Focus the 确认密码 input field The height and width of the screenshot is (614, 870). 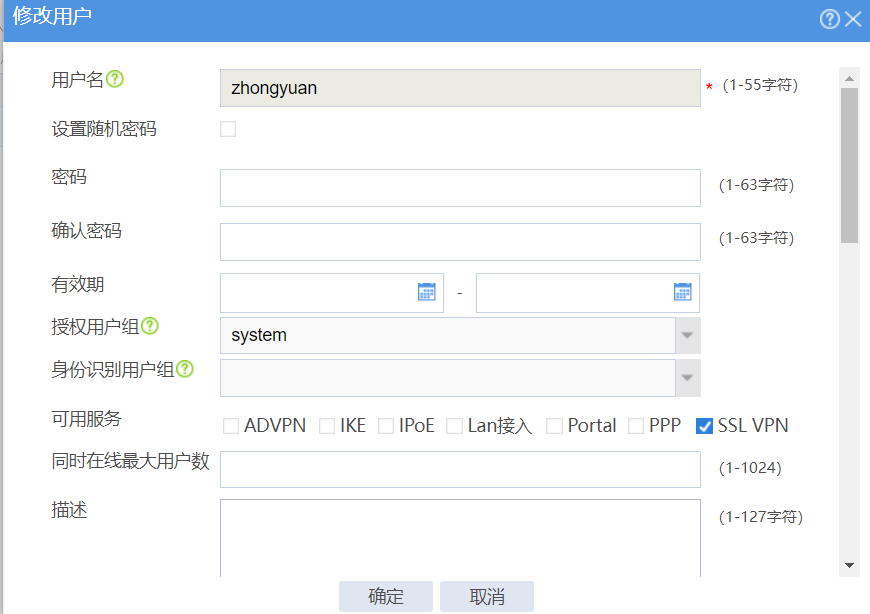(x=460, y=242)
